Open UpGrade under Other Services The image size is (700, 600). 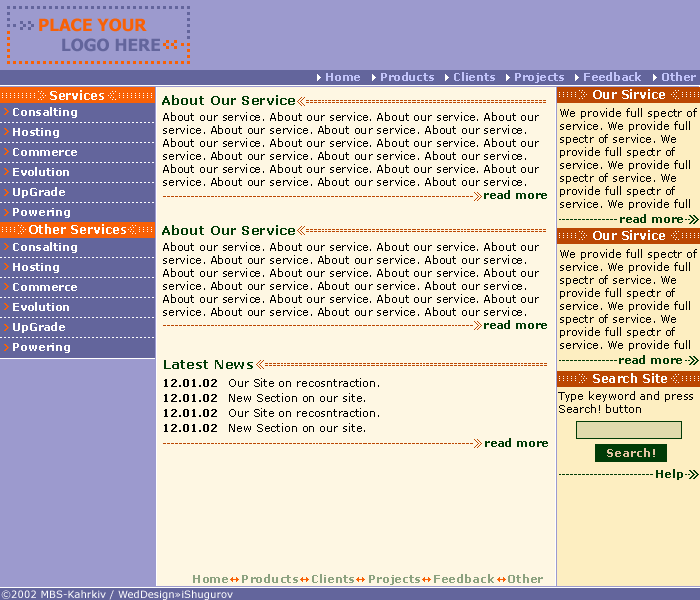click(39, 327)
